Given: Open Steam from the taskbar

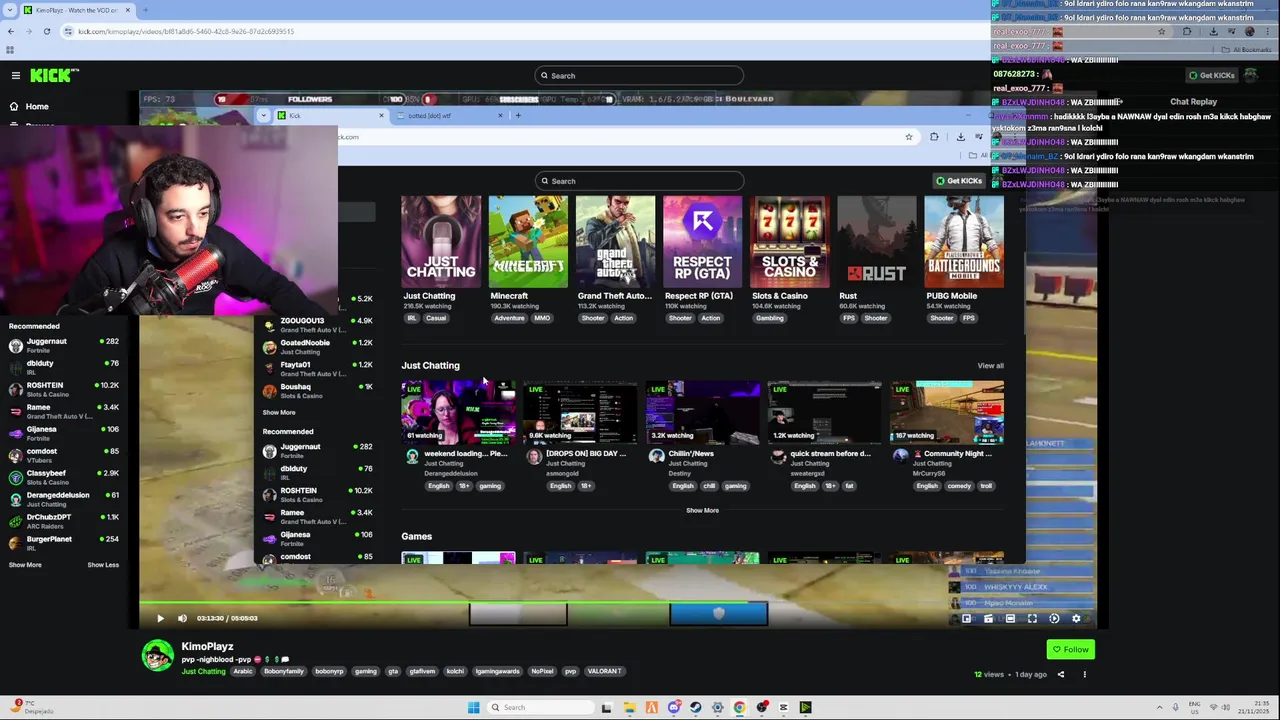Looking at the screenshot, I should (x=696, y=707).
